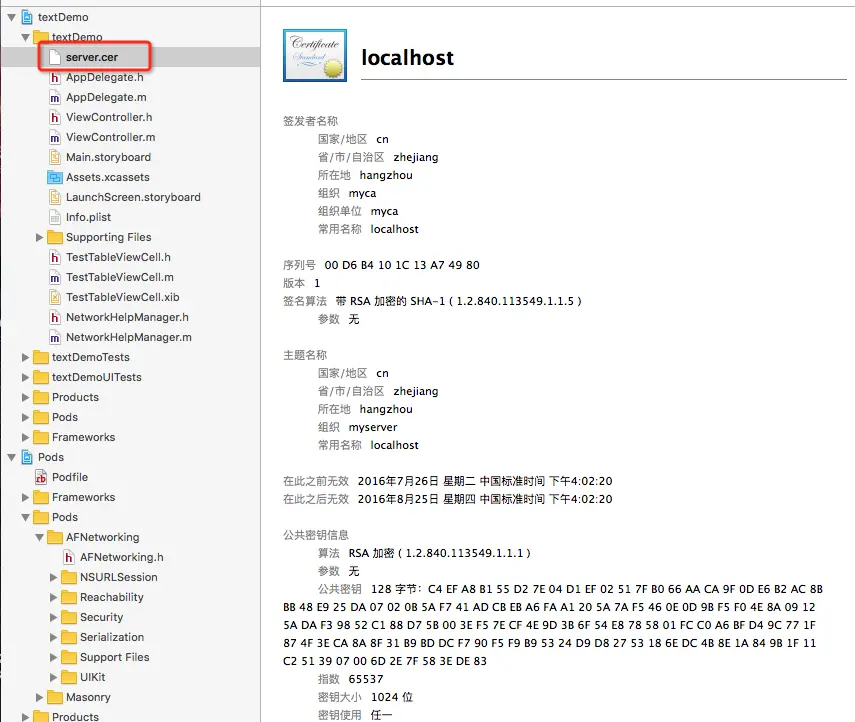Click the Assets.xcassets catalog icon
Image resolution: width=855 pixels, height=722 pixels.
(x=55, y=177)
